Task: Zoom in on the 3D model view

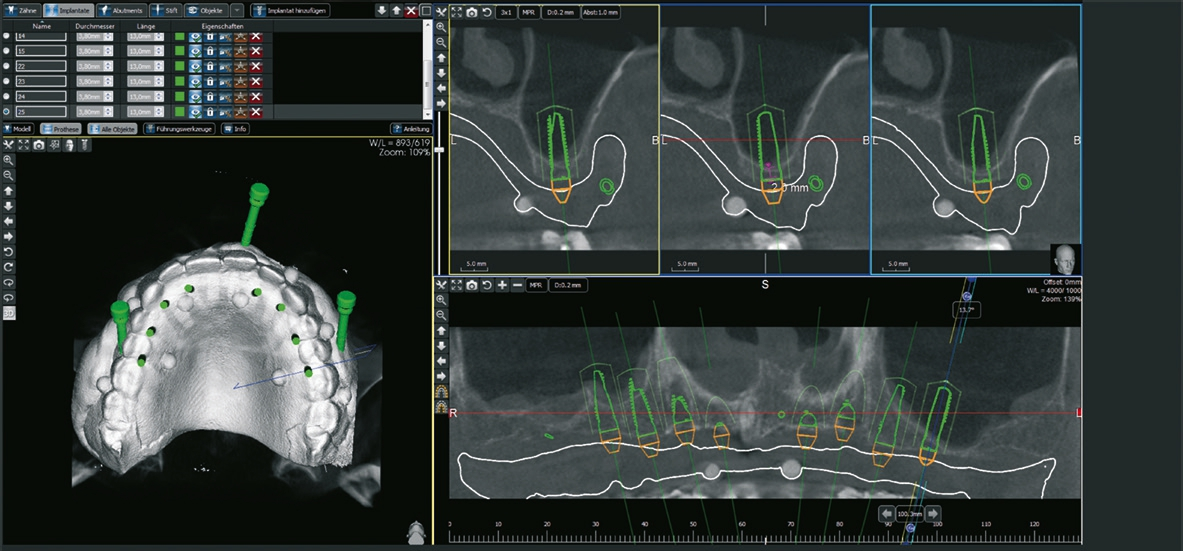Action: pos(8,160)
